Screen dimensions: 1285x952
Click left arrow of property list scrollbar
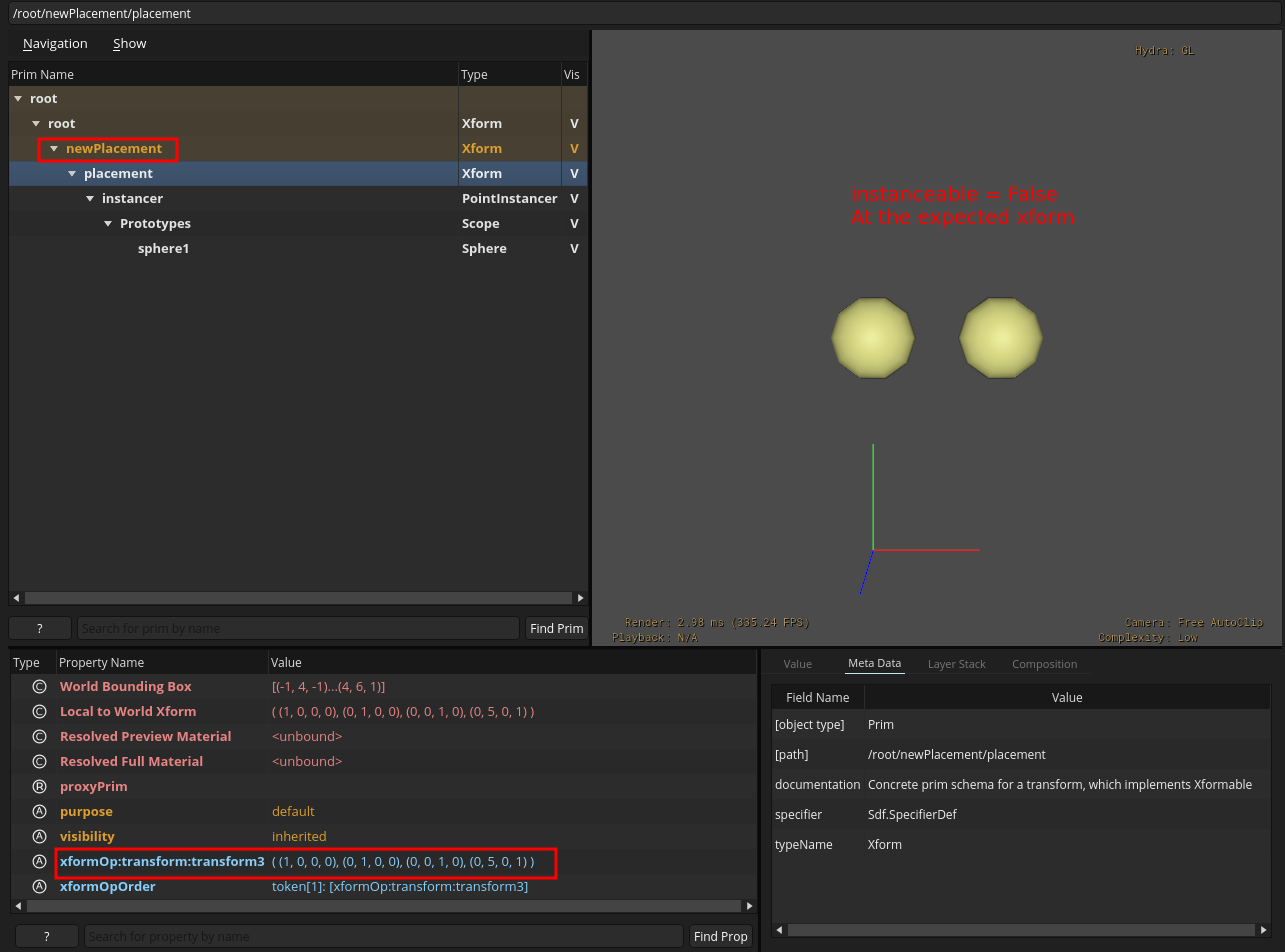(x=17, y=906)
